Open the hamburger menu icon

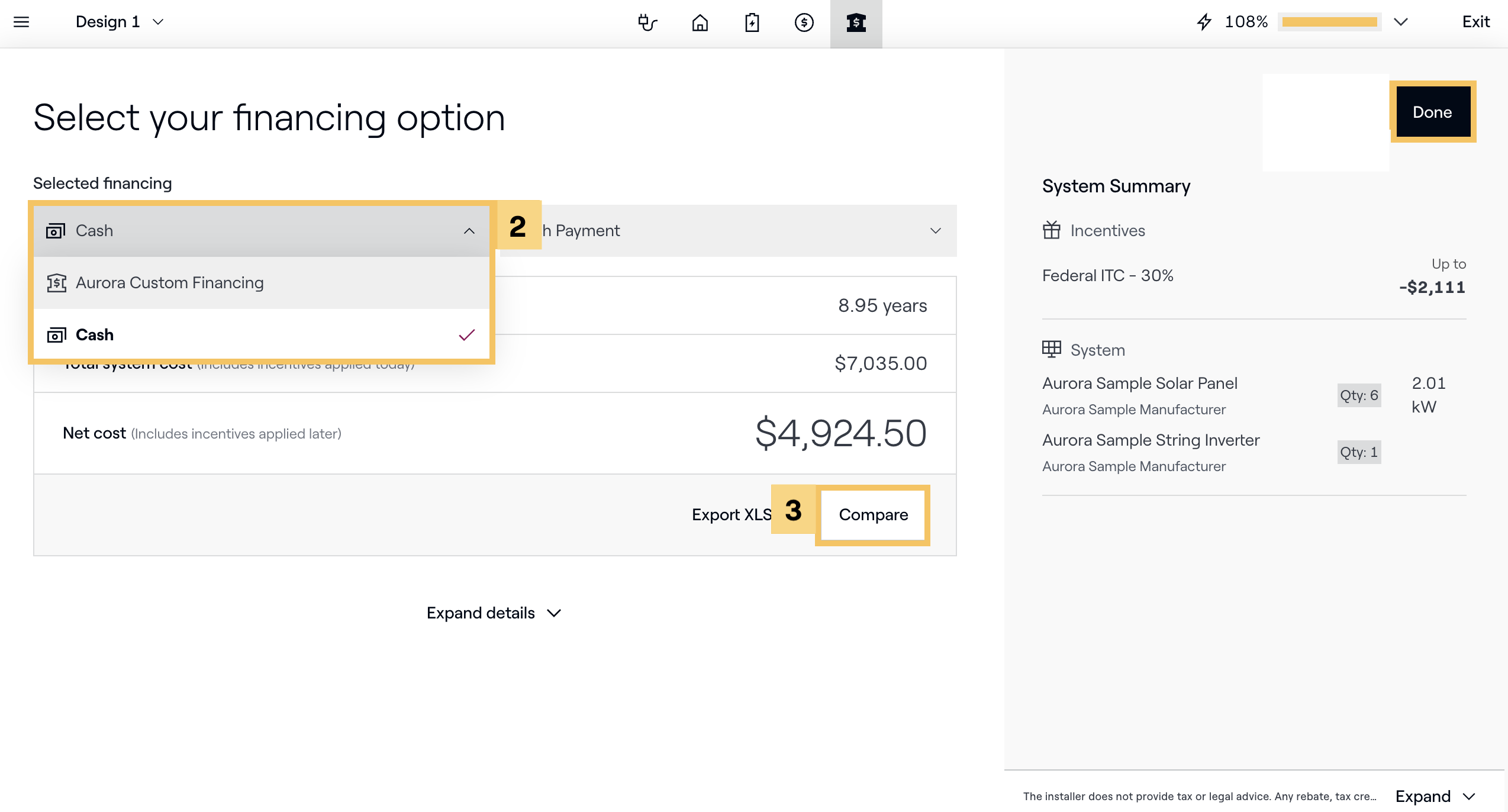21,22
